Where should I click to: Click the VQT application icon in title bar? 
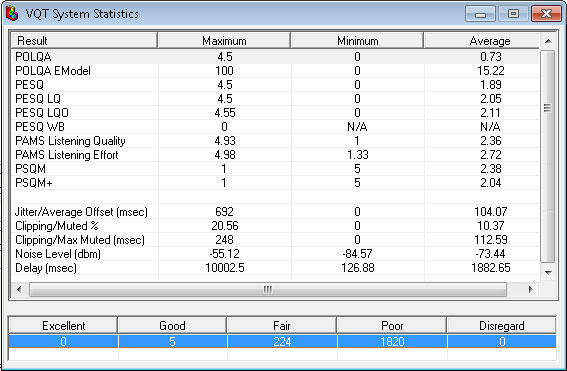pos(12,13)
